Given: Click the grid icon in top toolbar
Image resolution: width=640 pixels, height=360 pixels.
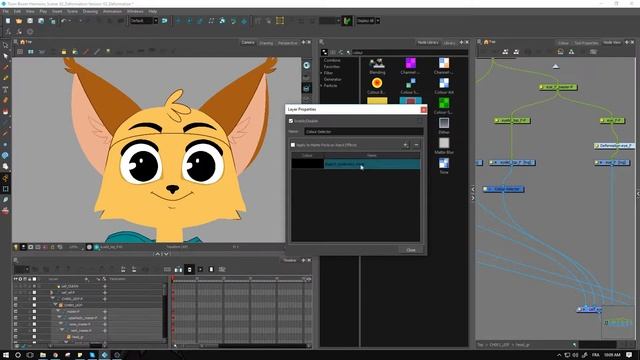Looking at the screenshot, I should tap(280, 21).
